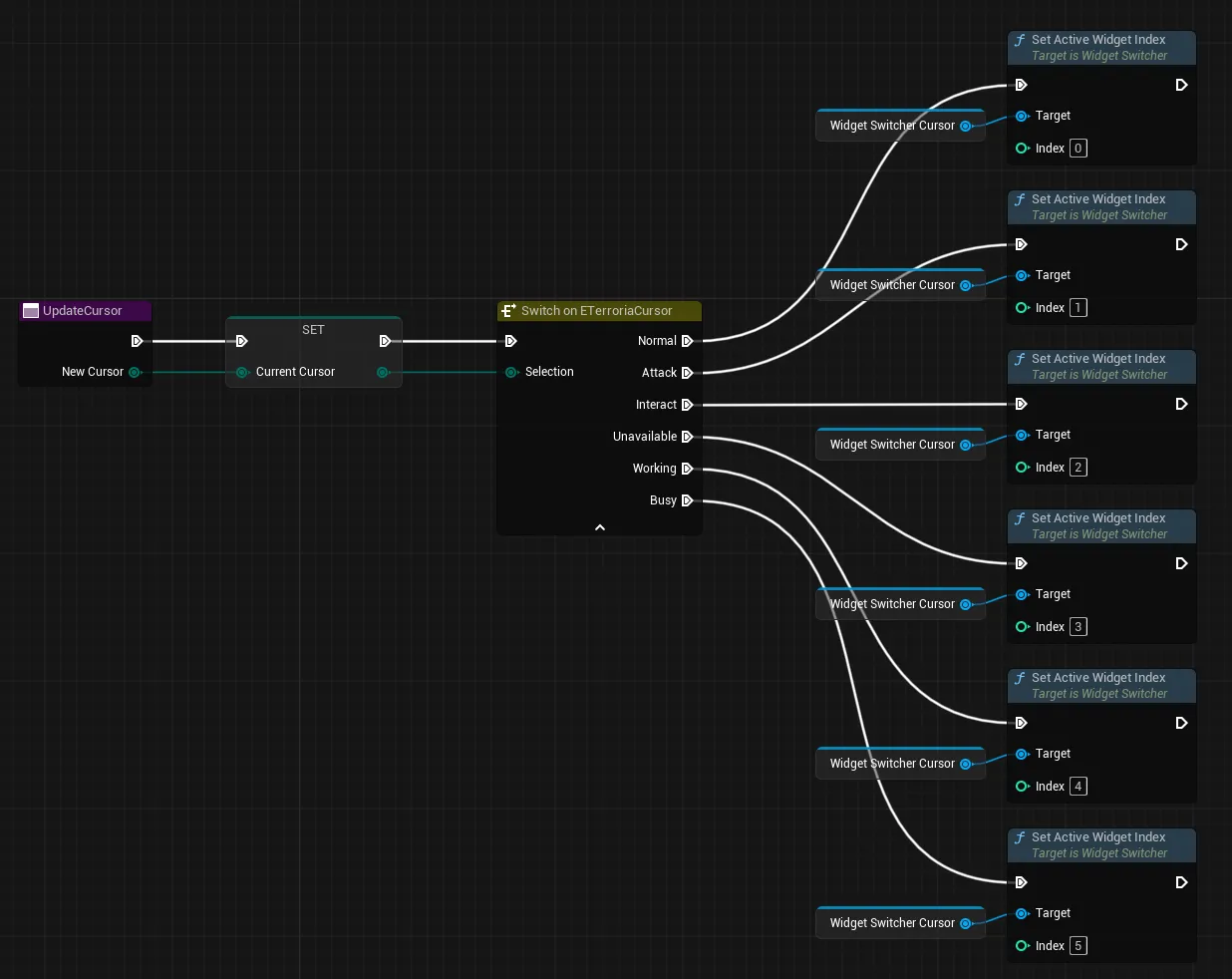This screenshot has width=1232, height=979.
Task: Select Widget Switcher Cursor variable feeding Index 1
Action: tap(900, 285)
